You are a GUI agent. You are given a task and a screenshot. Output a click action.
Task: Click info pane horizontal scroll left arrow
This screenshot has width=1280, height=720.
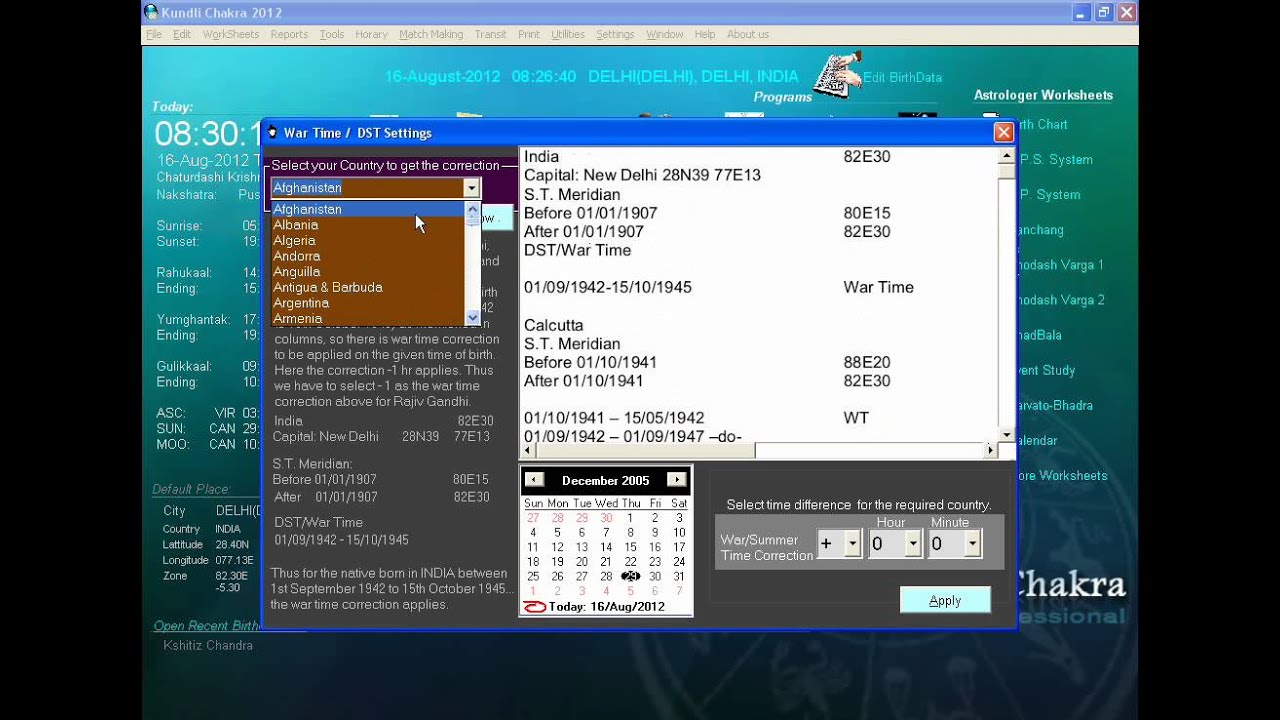pyautogui.click(x=527, y=451)
